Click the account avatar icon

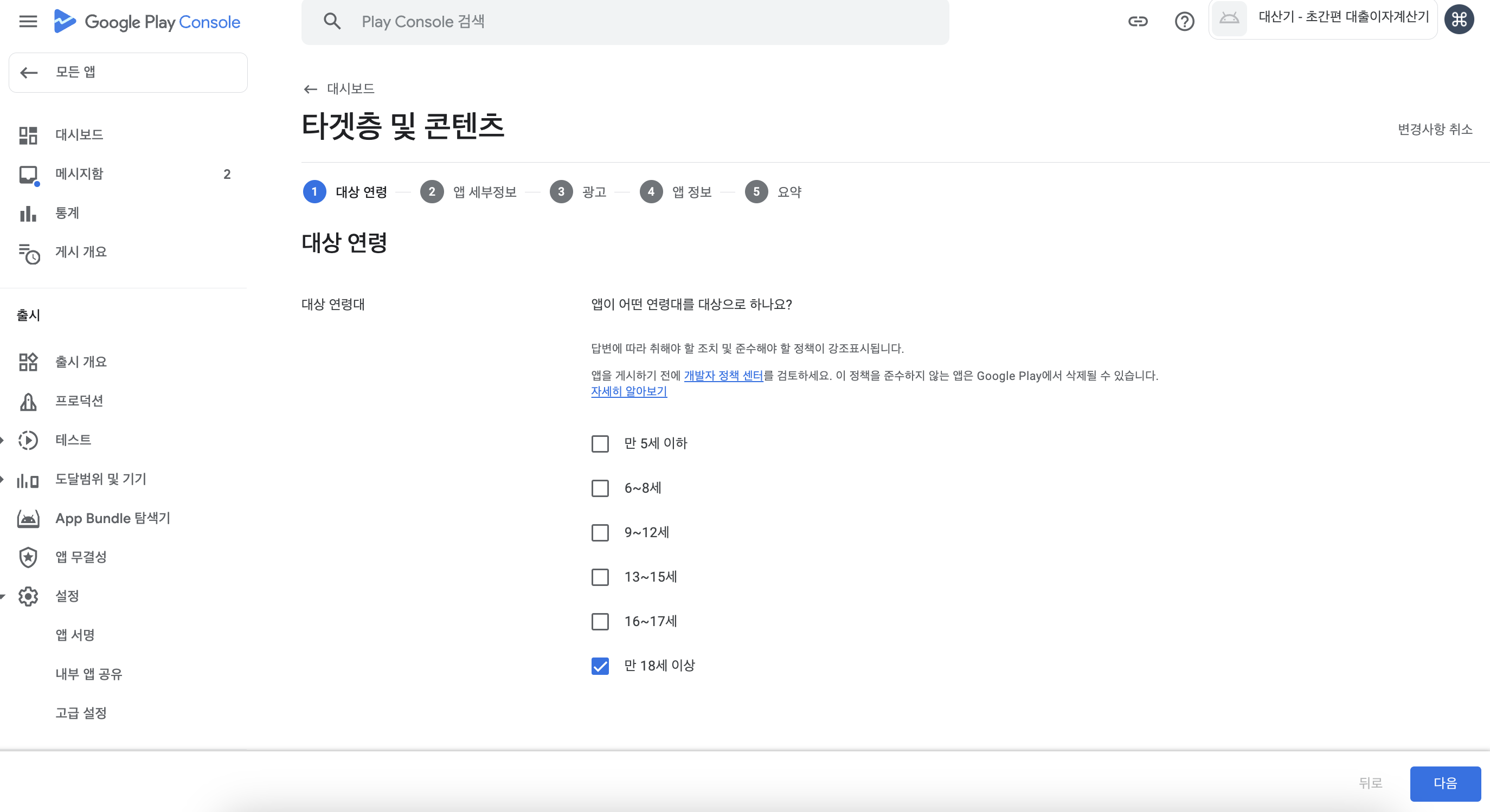click(1459, 20)
